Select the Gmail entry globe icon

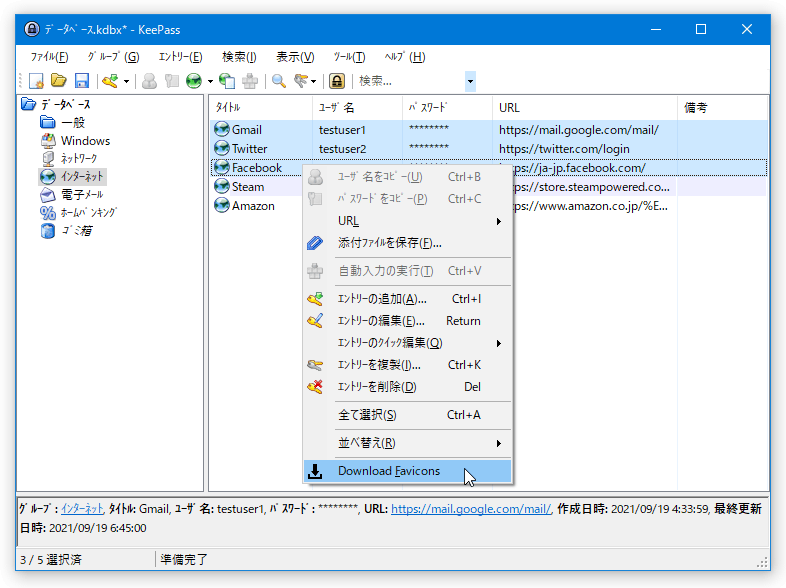(222, 129)
